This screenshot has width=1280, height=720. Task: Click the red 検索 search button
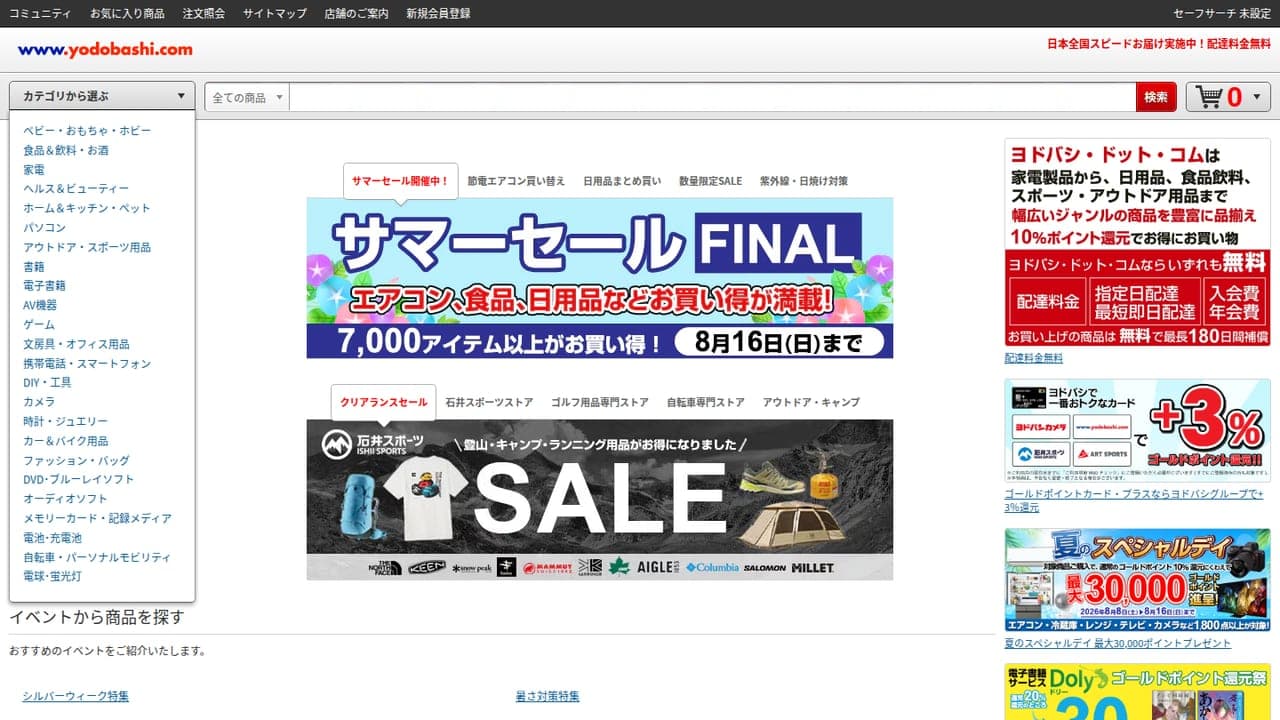[x=1156, y=97]
